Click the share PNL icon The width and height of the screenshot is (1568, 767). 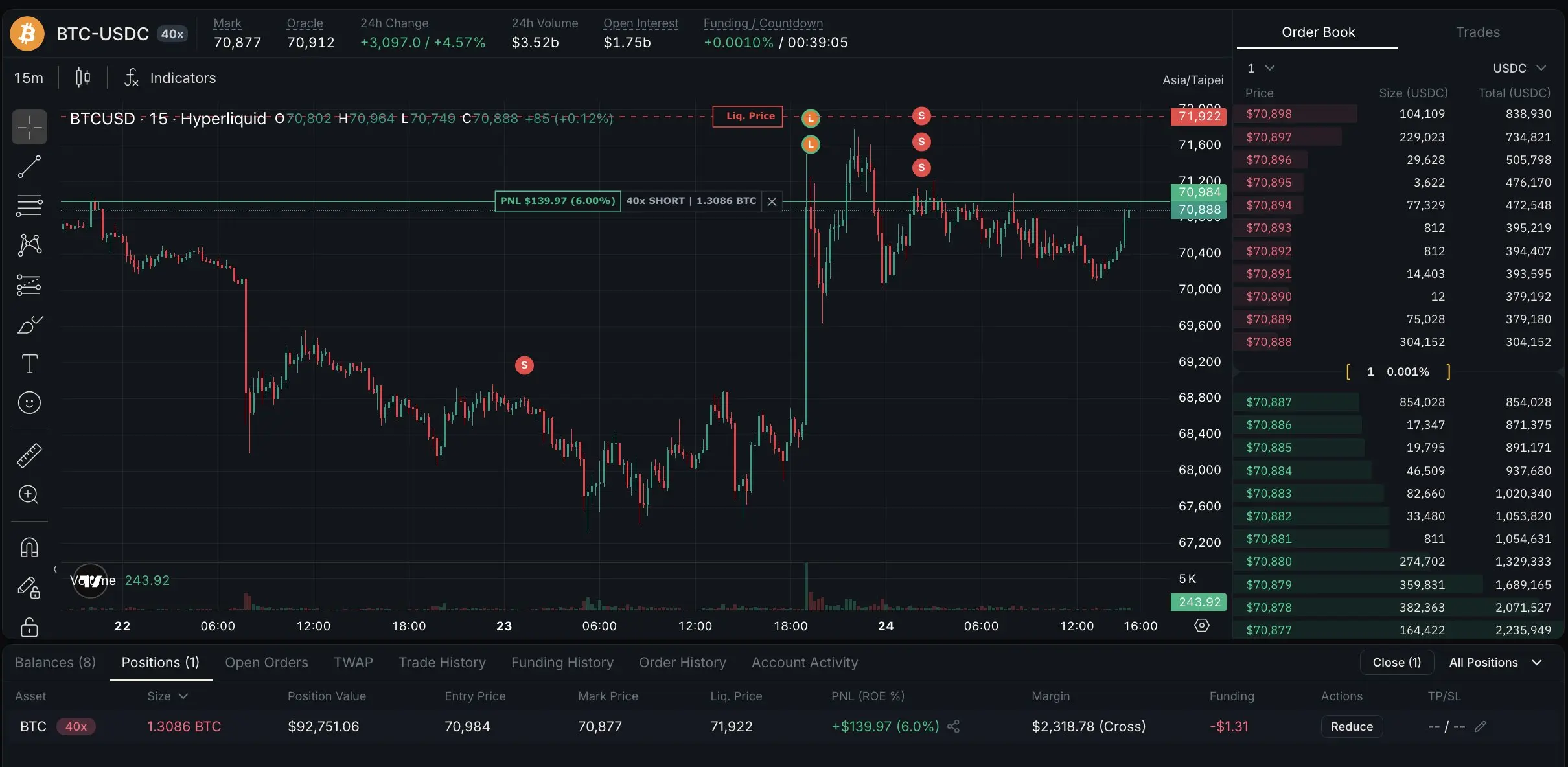[953, 727]
